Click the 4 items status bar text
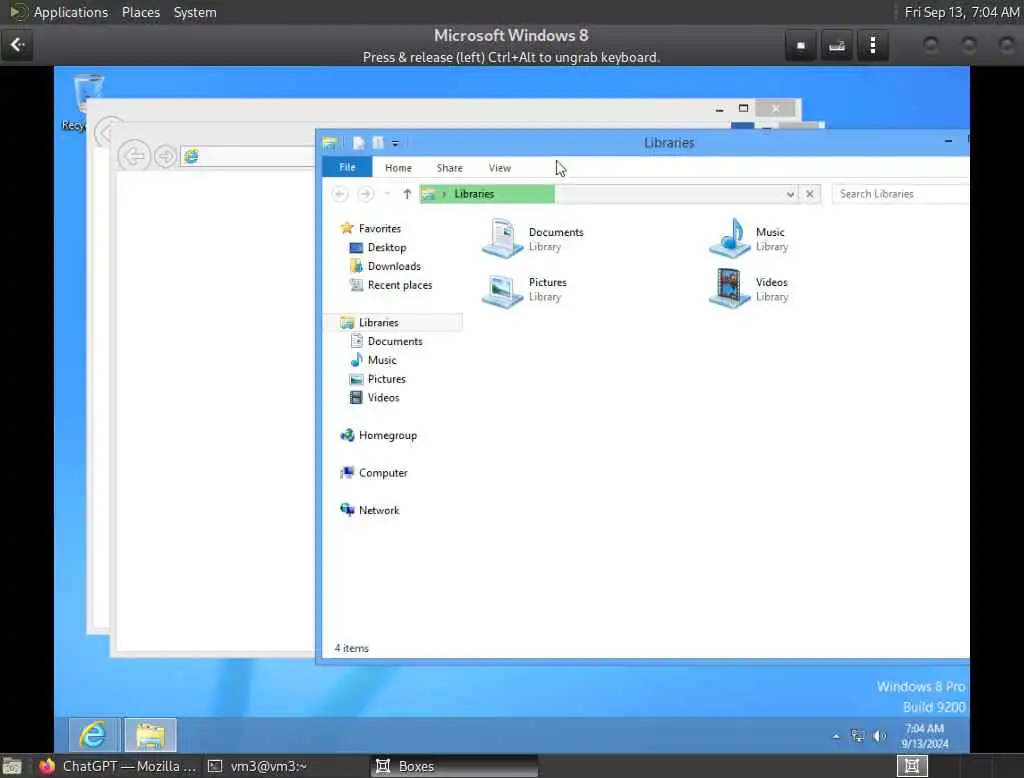This screenshot has width=1024, height=778. tap(351, 648)
